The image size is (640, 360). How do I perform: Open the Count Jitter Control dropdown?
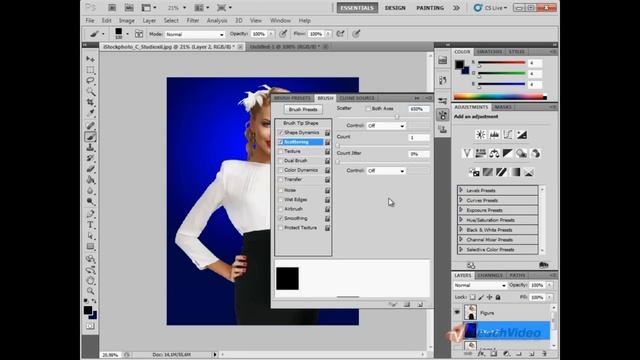pos(386,171)
